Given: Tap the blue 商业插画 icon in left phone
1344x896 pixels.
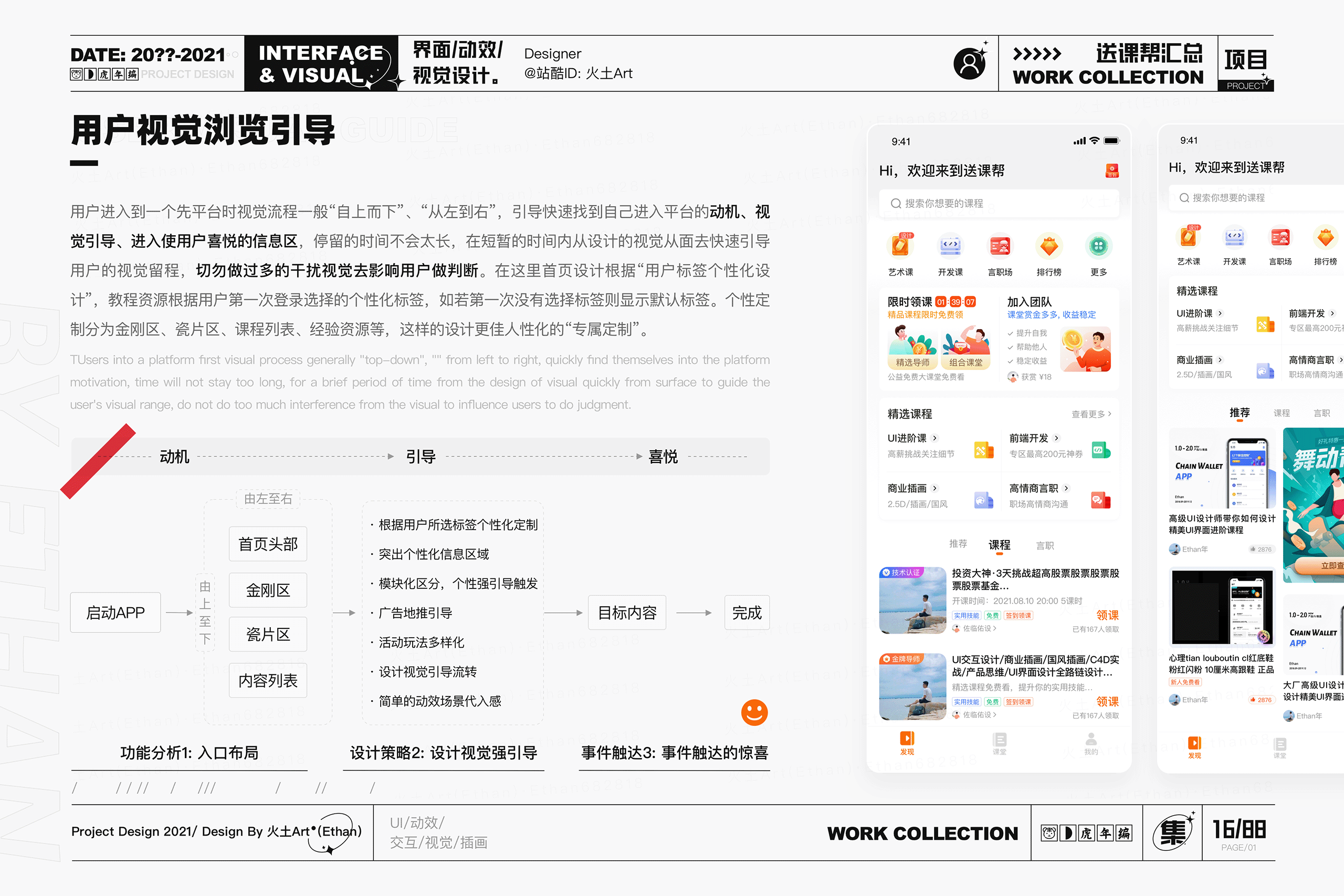Looking at the screenshot, I should [x=983, y=500].
